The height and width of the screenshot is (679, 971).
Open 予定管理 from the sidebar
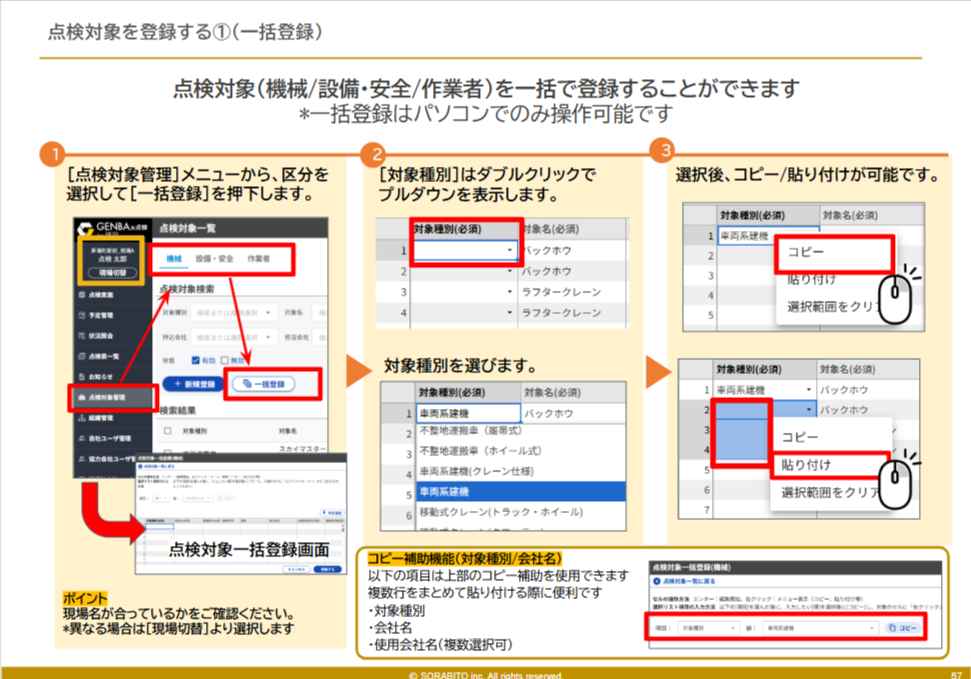coord(80,313)
